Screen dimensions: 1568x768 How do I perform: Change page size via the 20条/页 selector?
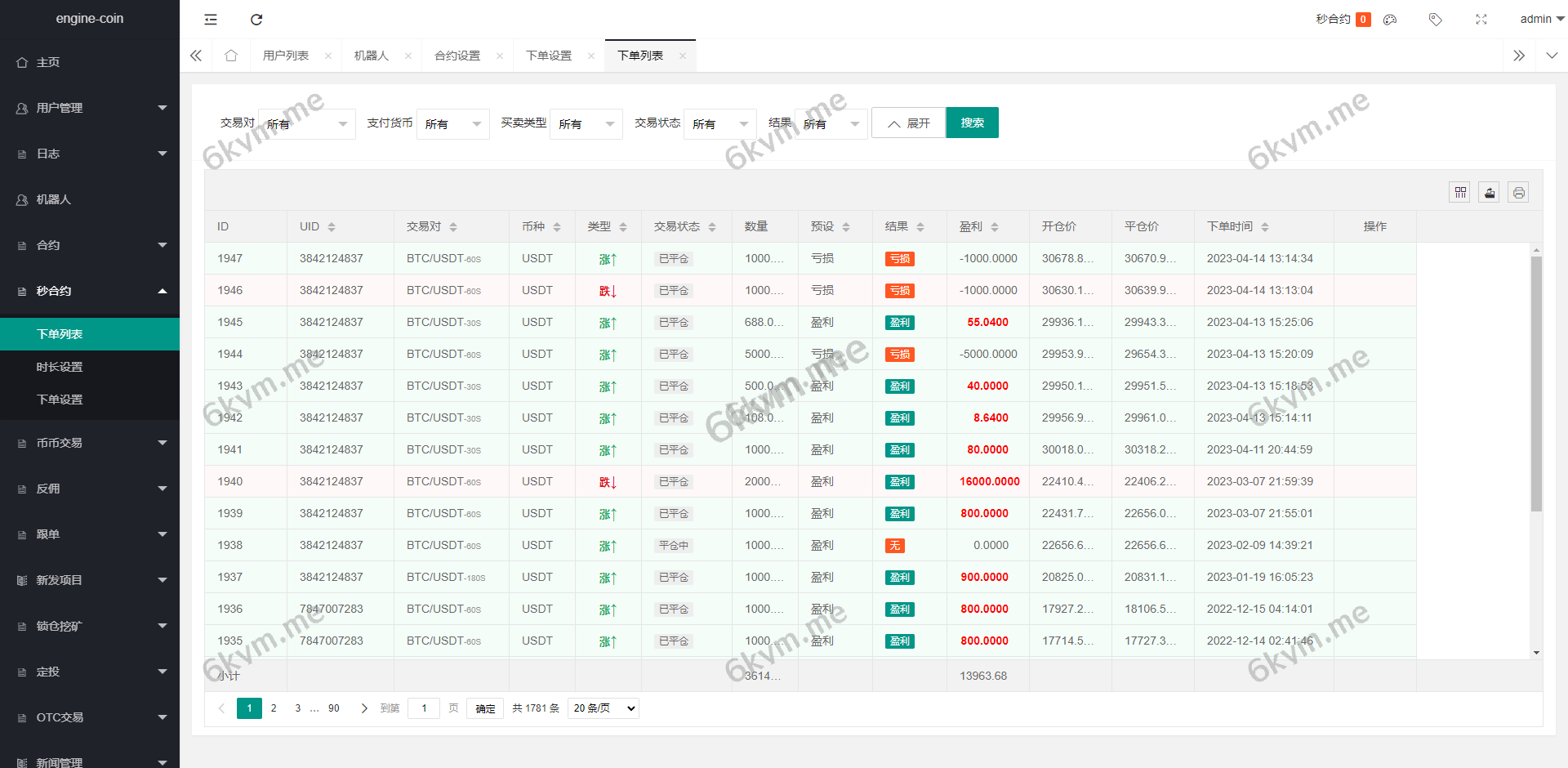click(603, 708)
